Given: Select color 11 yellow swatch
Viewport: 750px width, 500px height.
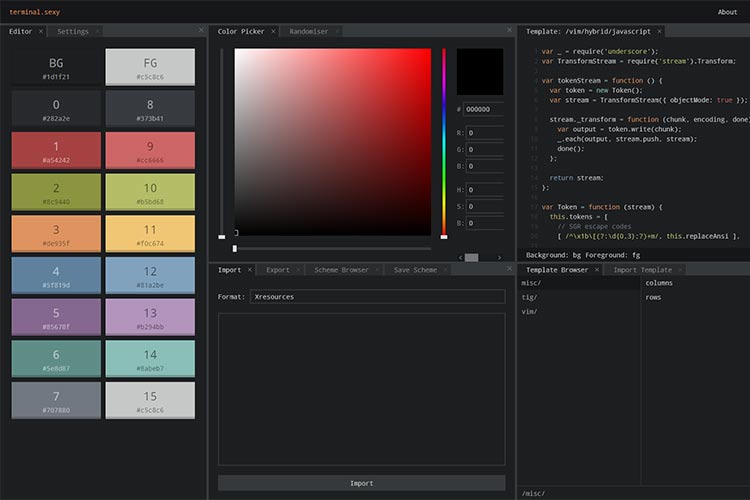Looking at the screenshot, I should (x=150, y=233).
